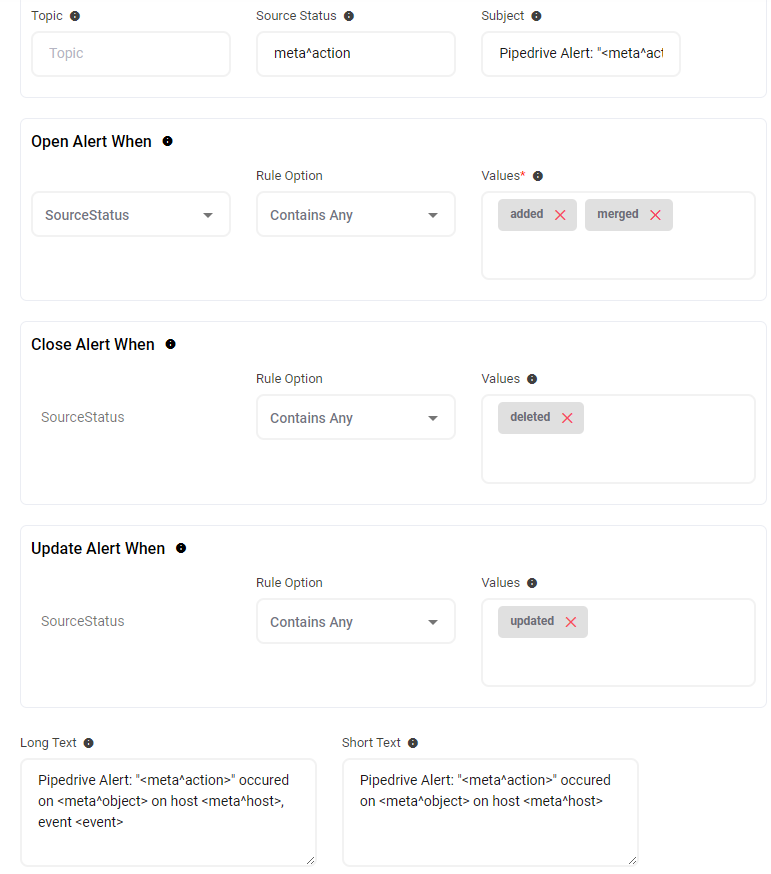Expand Rule Option dropdown under Update Alert When
Screen dimensions: 771x874
[x=355, y=622]
